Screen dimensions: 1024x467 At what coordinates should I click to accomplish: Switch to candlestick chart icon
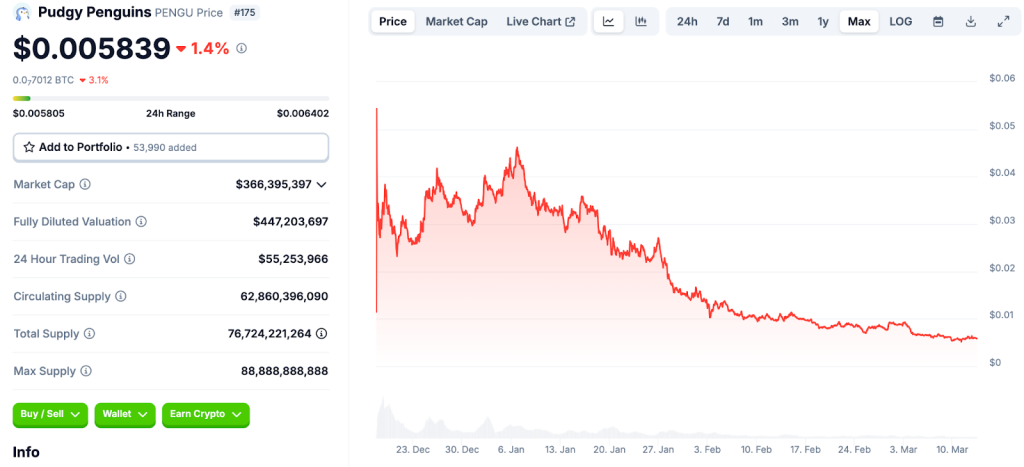coord(641,21)
